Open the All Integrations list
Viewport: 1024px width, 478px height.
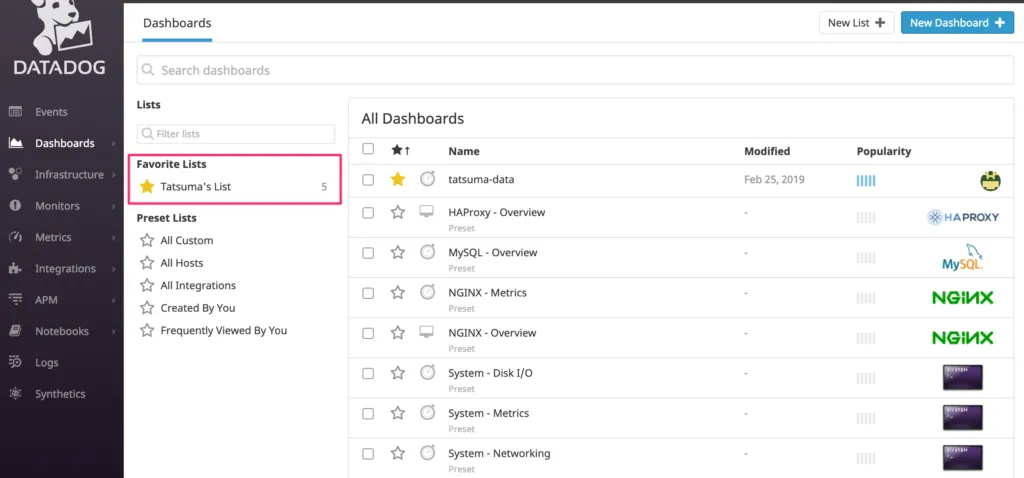pyautogui.click(x=198, y=285)
